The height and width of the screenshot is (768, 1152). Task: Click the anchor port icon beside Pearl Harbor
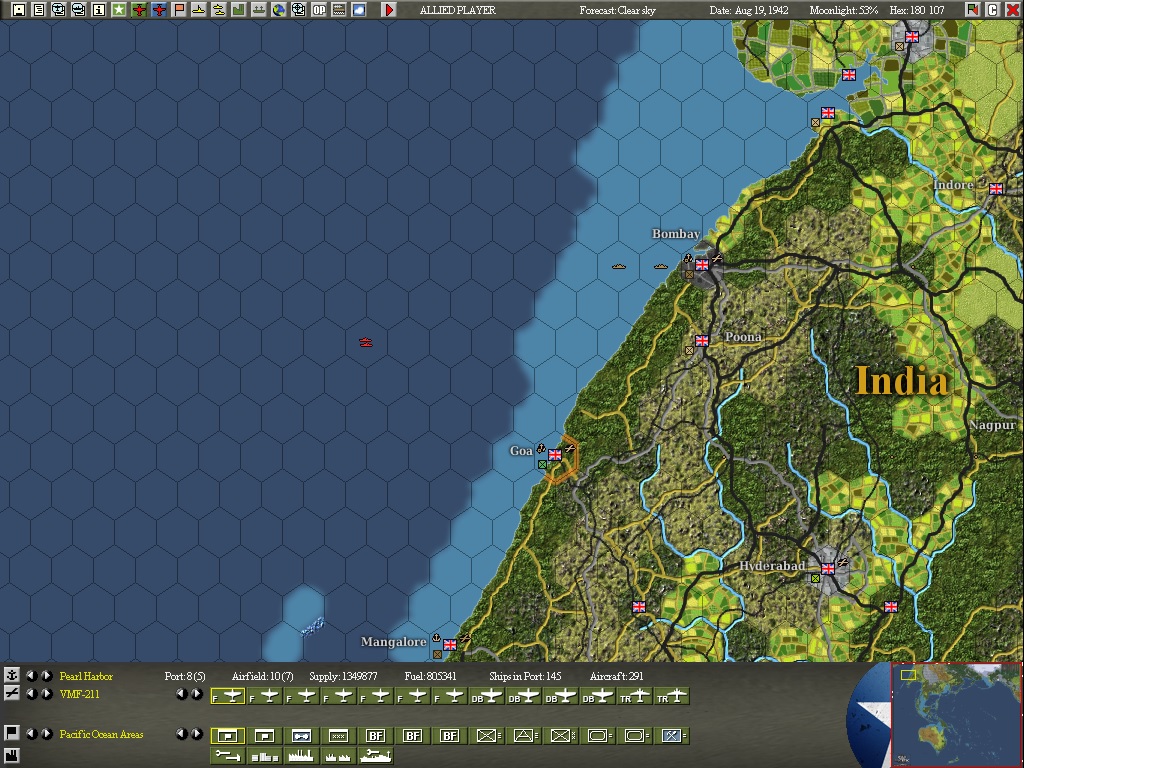tap(12, 675)
